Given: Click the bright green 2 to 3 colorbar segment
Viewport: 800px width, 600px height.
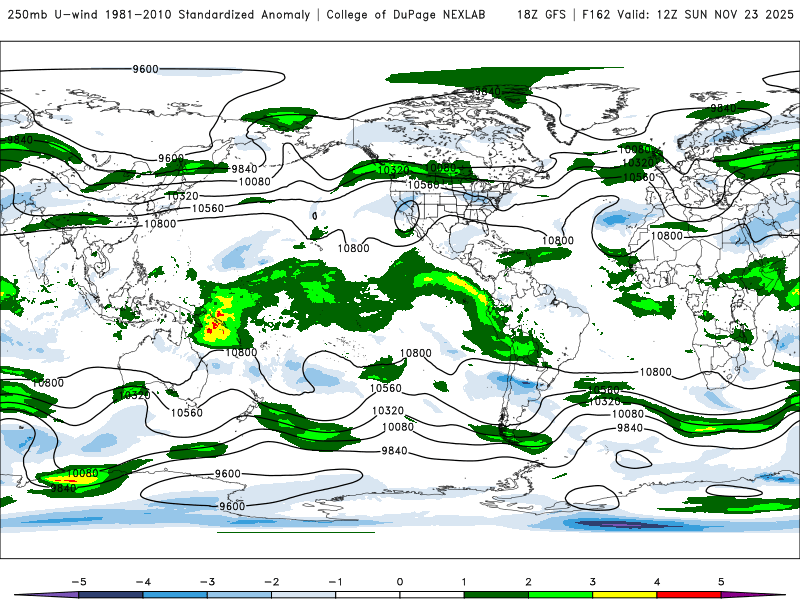Looking at the screenshot, I should [x=560, y=595].
